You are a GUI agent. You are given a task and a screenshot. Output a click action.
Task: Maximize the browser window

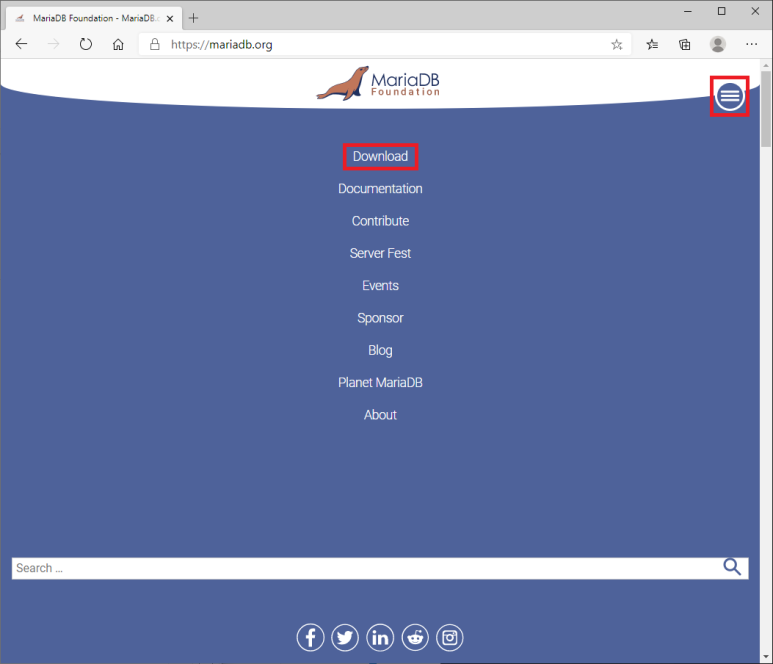pos(721,11)
